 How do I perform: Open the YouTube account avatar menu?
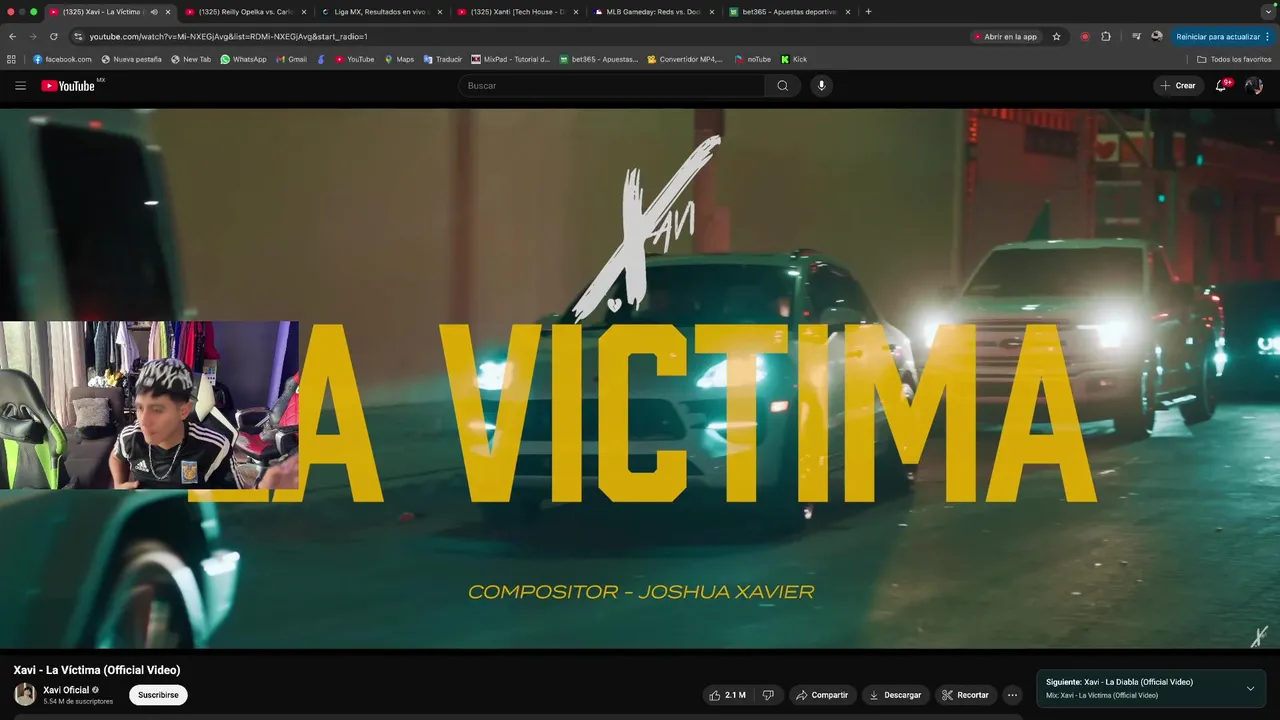tap(1254, 86)
